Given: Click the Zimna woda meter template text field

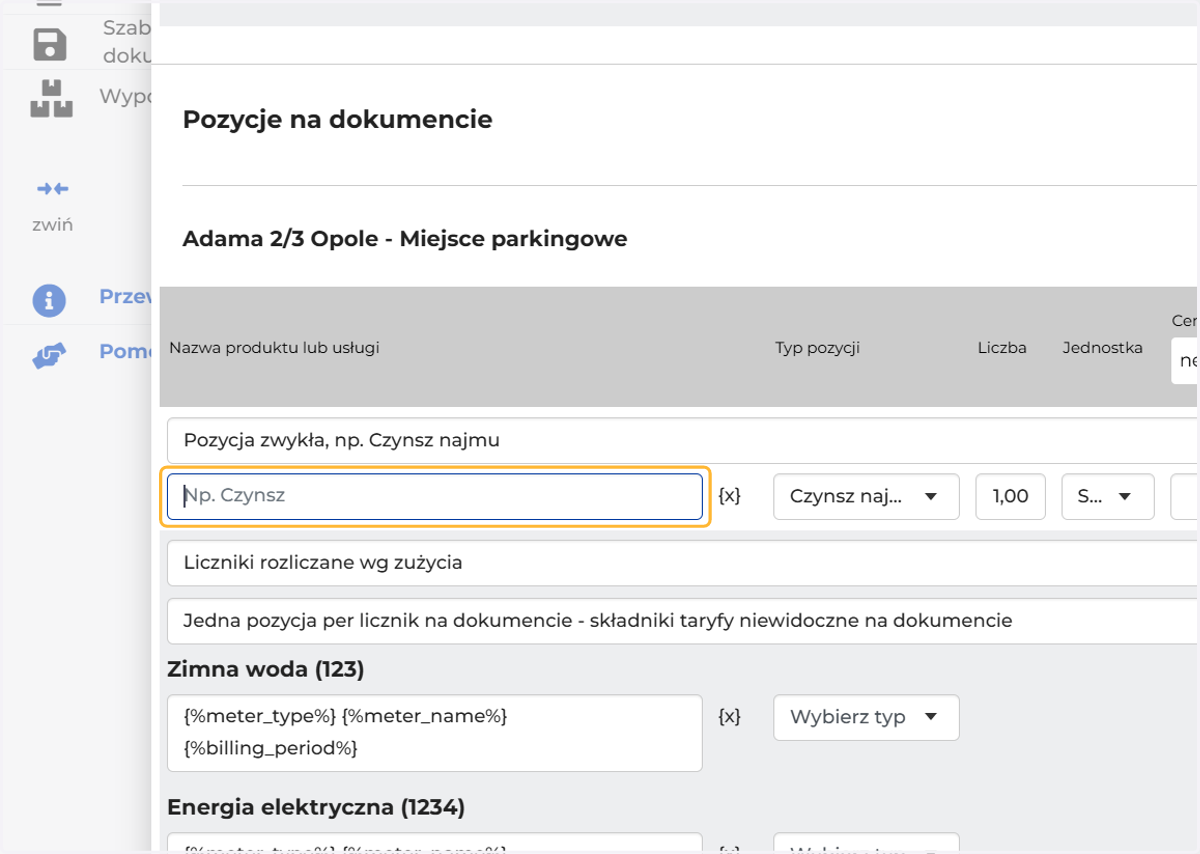Looking at the screenshot, I should pyautogui.click(x=435, y=733).
